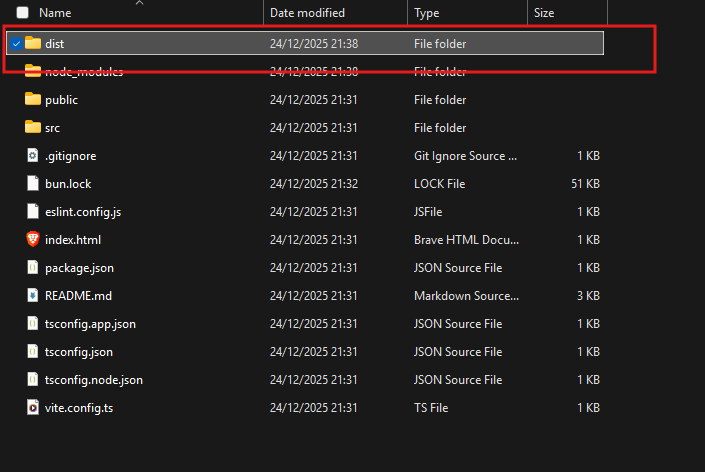Uncheck the dist folder checkbox
This screenshot has height=472, width=705.
[16, 44]
